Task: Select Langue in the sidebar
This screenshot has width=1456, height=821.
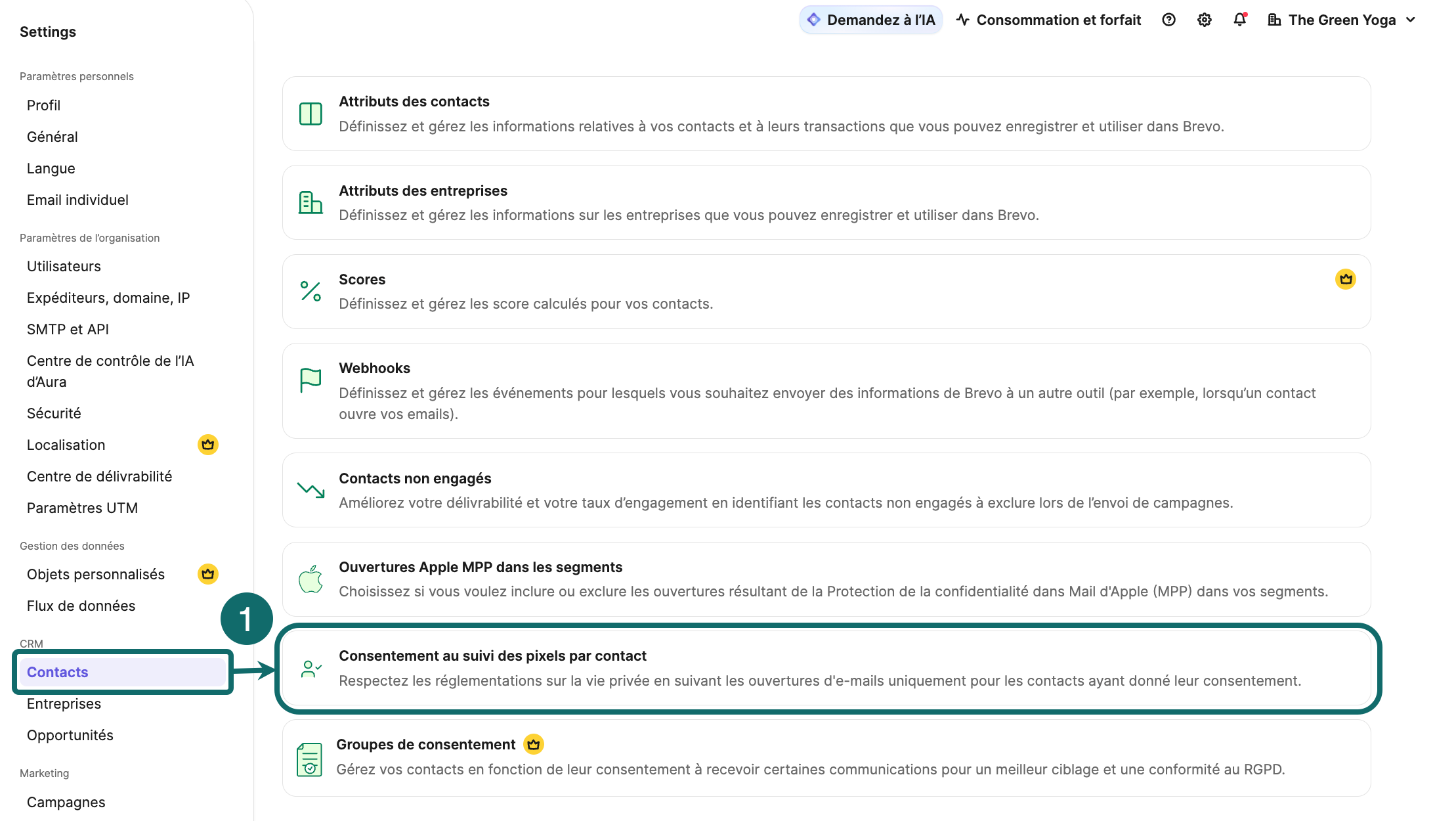Action: click(51, 168)
